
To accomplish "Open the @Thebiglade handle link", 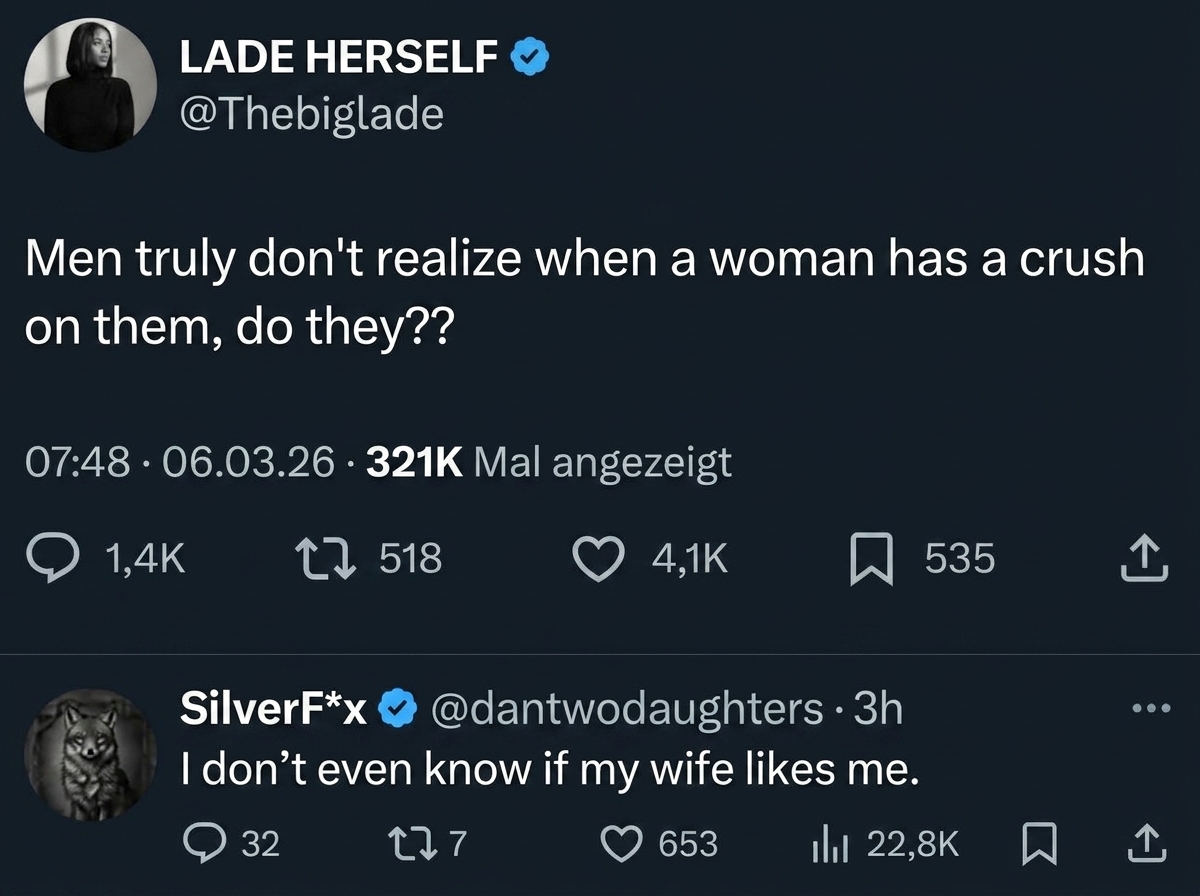I will click(311, 115).
